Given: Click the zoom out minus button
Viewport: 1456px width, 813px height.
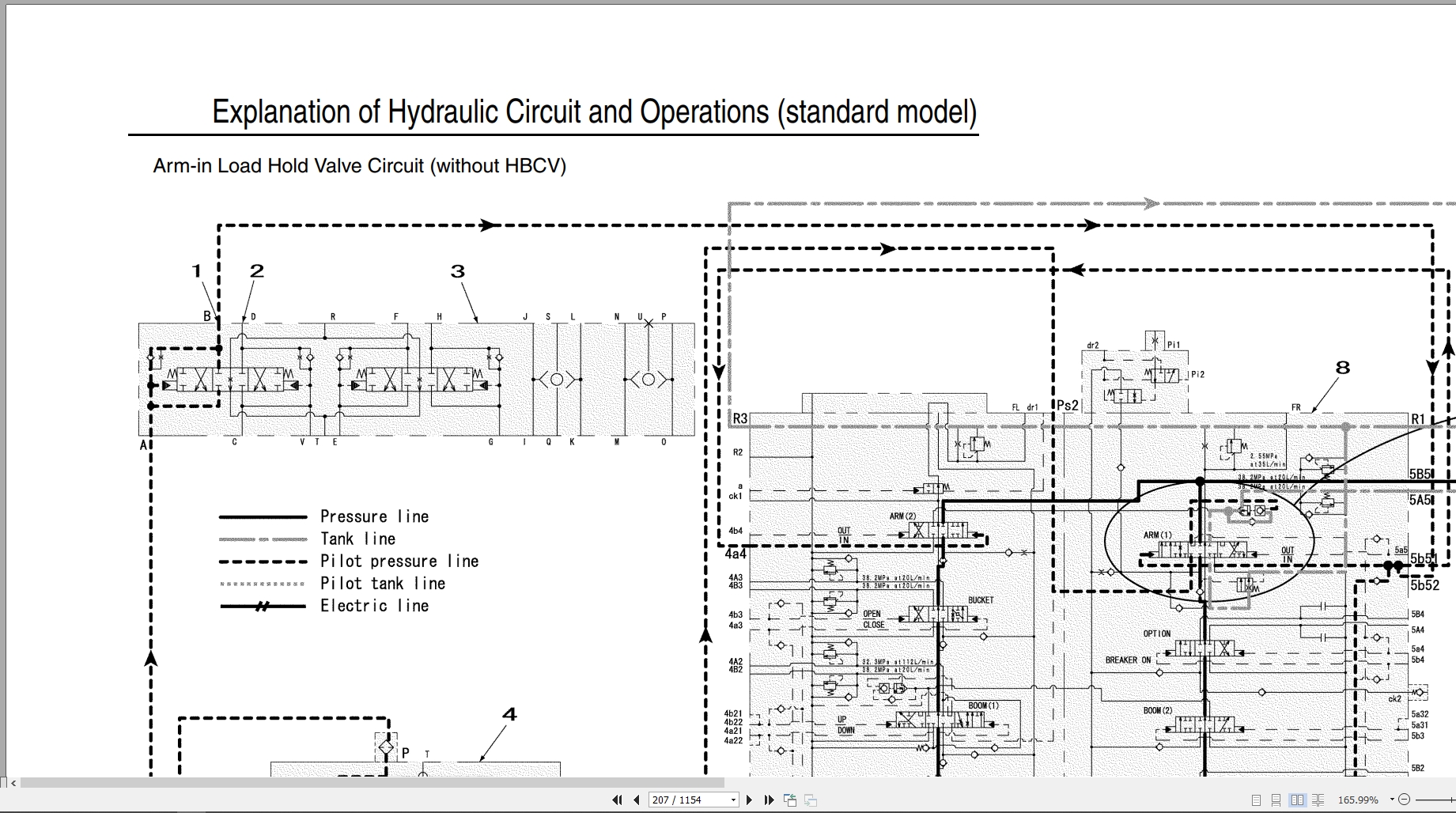Looking at the screenshot, I should 1405,800.
